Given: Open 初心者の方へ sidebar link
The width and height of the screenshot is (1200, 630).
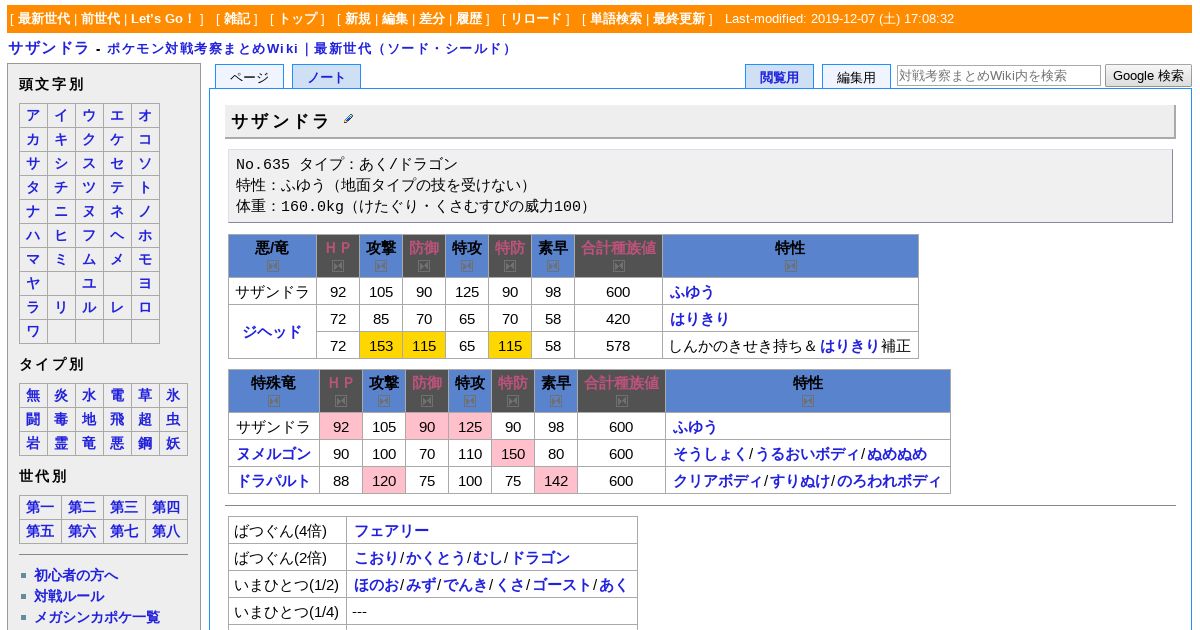Looking at the screenshot, I should [76, 575].
